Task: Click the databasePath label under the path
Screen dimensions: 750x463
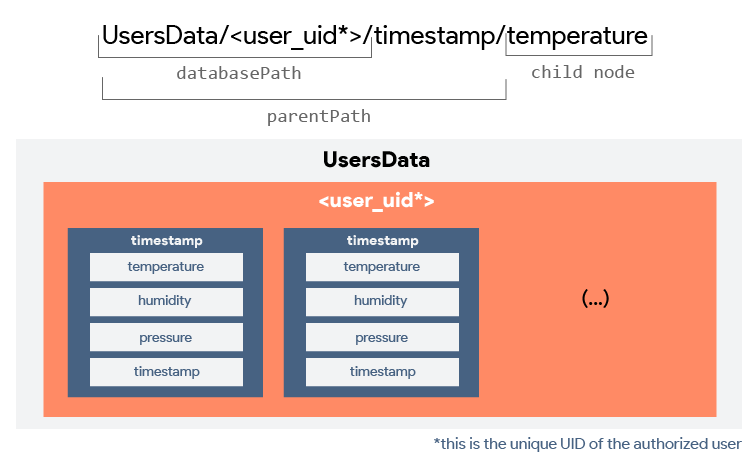Action: 238,73
